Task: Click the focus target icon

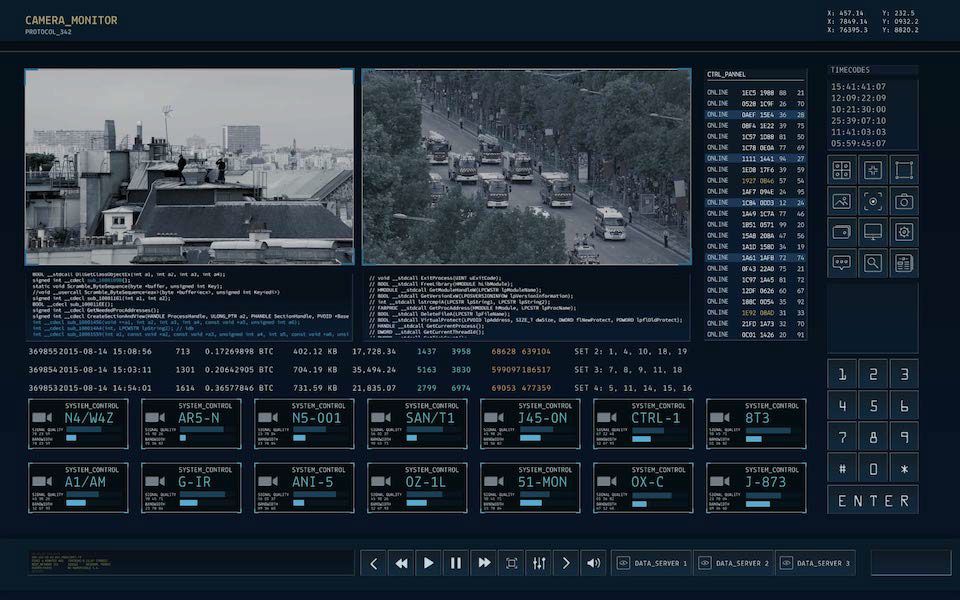Action: (873, 201)
